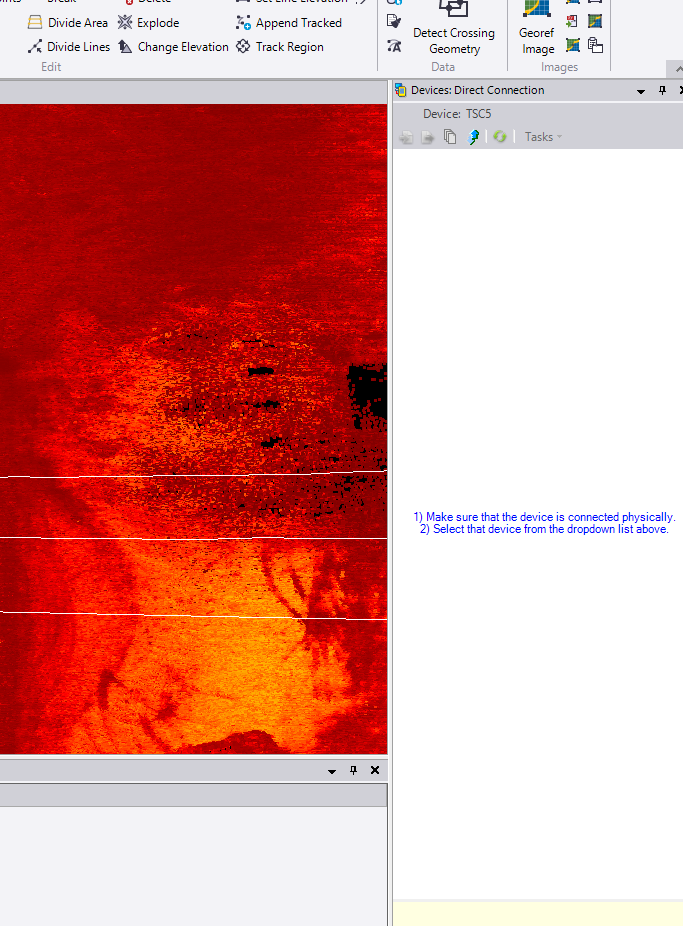Open the Change Elevation command
Image resolution: width=683 pixels, height=926 pixels.
[173, 47]
